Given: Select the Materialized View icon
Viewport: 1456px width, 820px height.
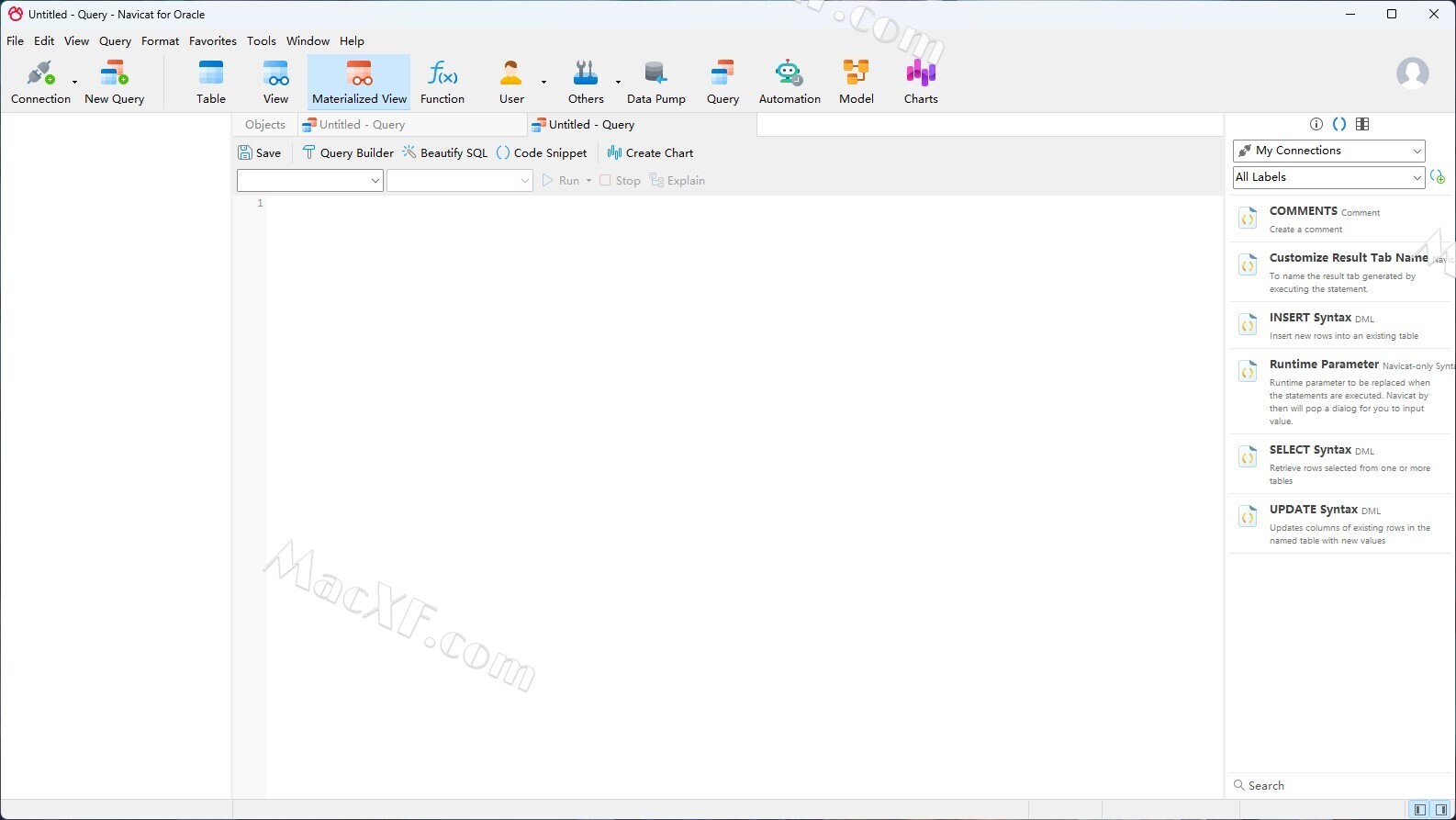Looking at the screenshot, I should [x=359, y=83].
